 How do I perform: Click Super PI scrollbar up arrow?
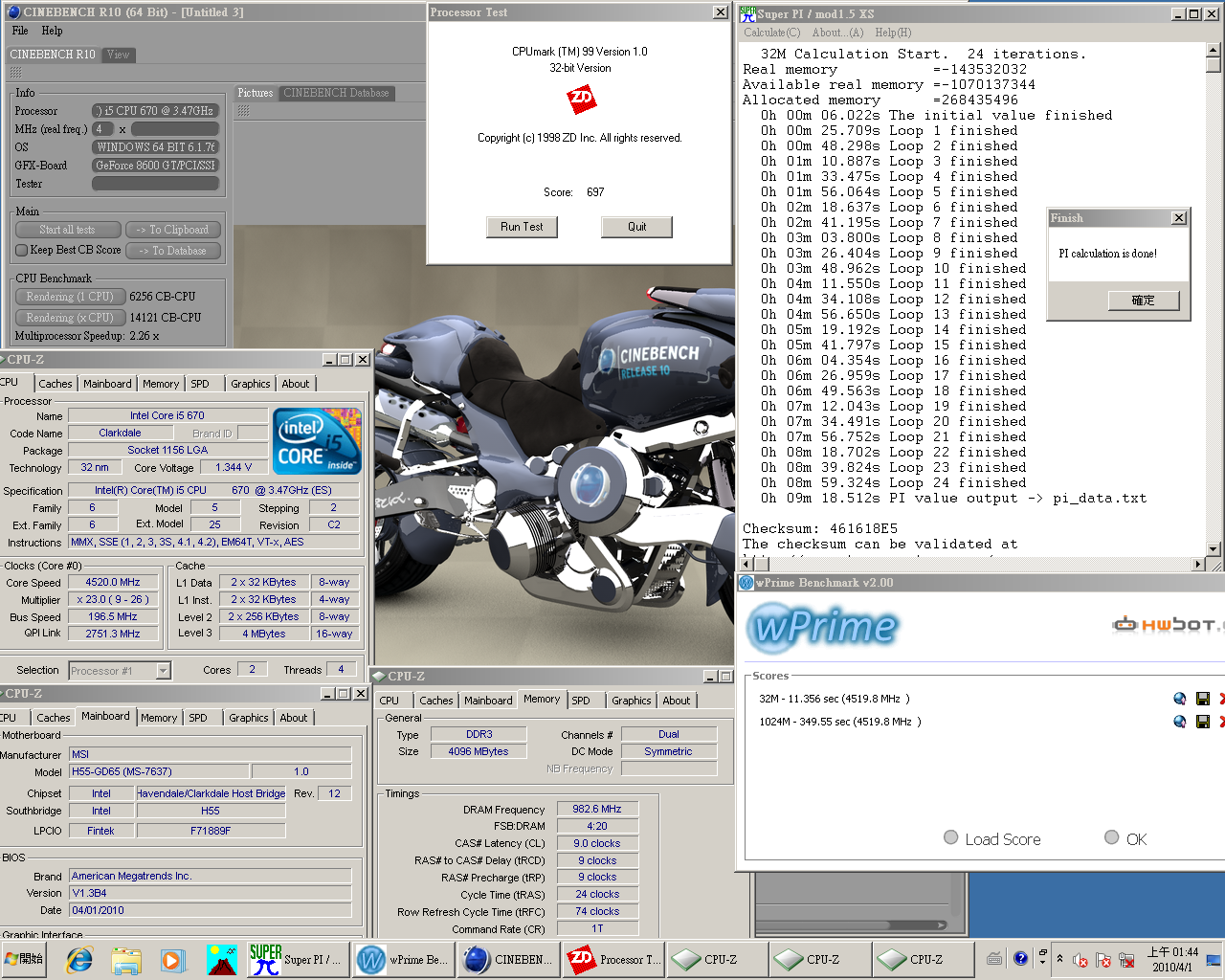point(1213,50)
